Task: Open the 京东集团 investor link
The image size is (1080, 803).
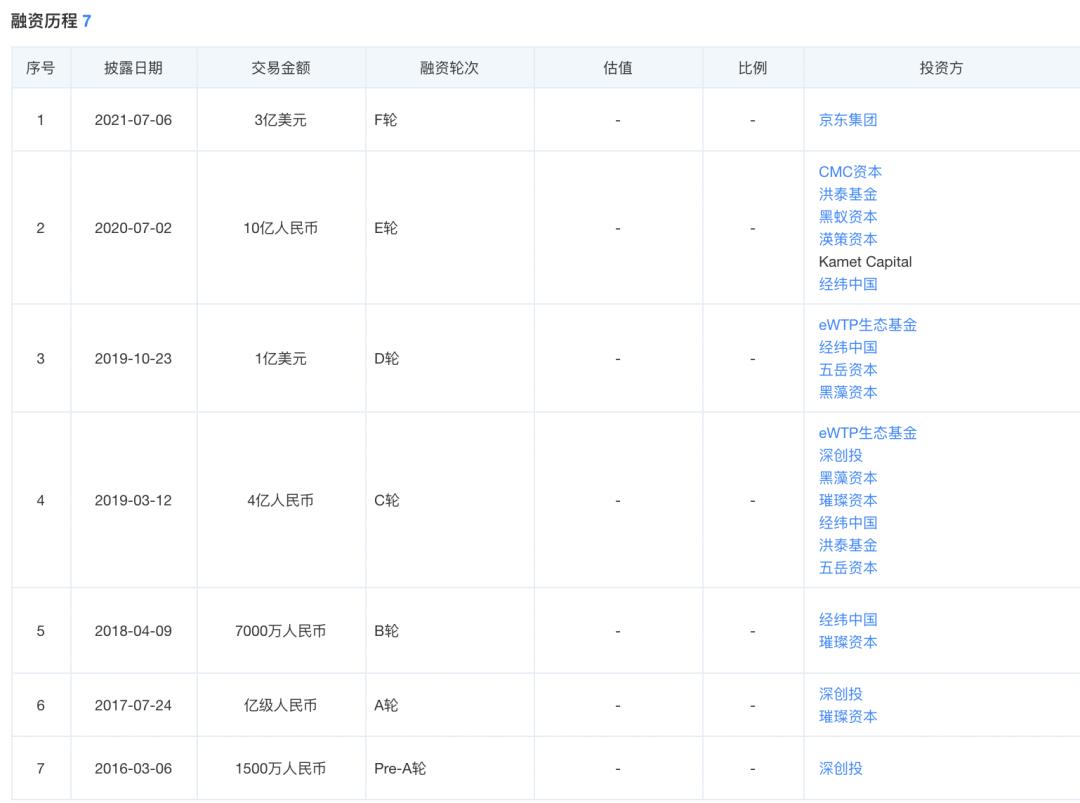Action: [x=847, y=120]
